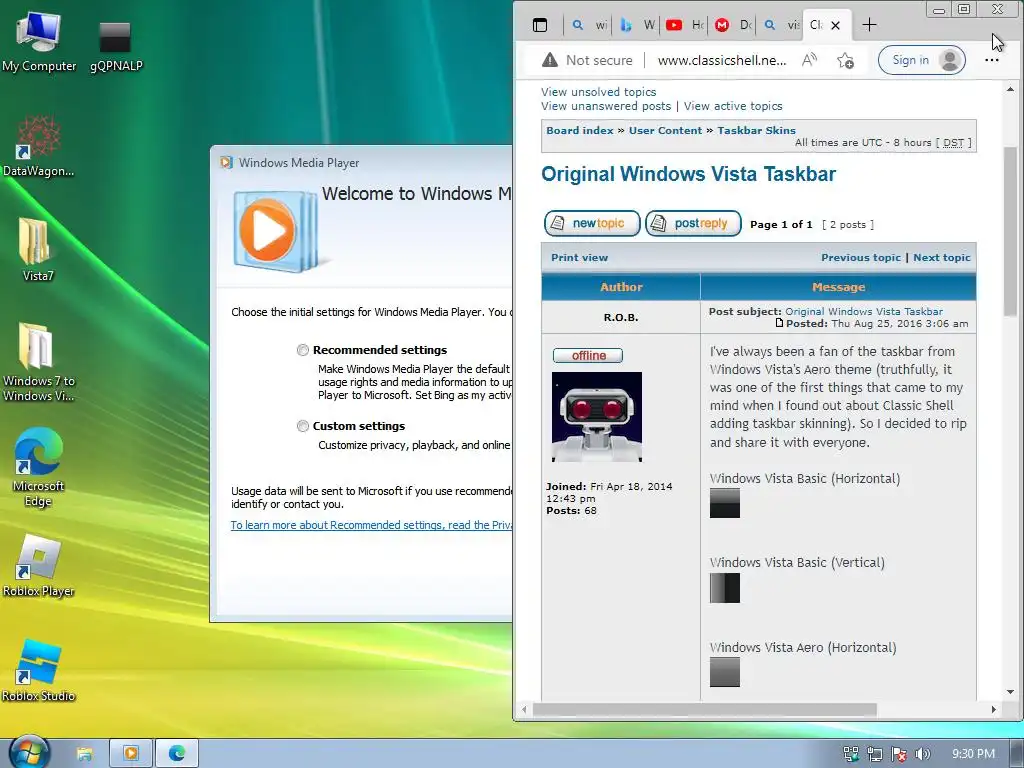Open a new tab in Edge
The width and height of the screenshot is (1024, 768).
coord(869,25)
